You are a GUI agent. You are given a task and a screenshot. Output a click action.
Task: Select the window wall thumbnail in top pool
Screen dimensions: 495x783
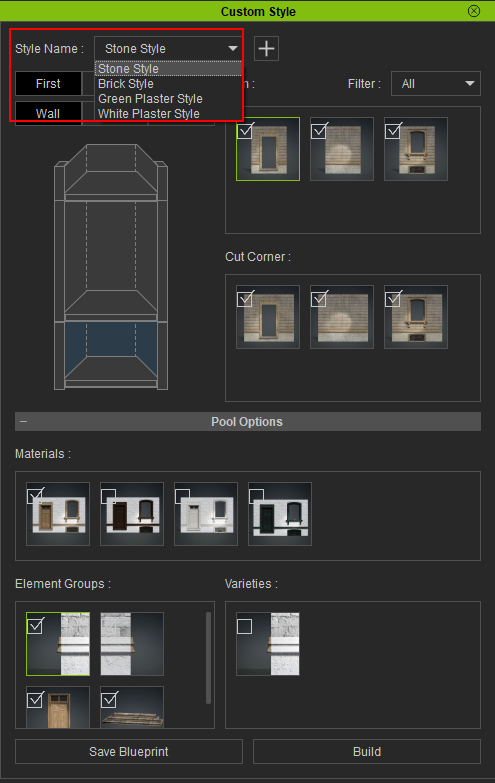[416, 149]
